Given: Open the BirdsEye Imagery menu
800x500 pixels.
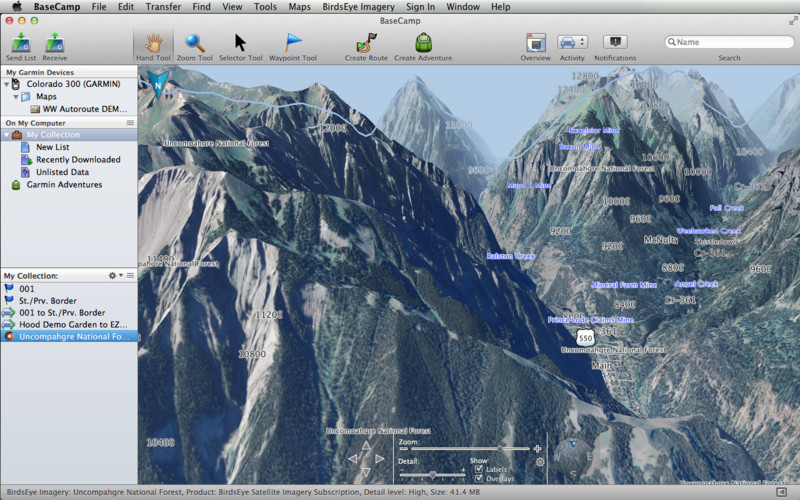Looking at the screenshot, I should click(x=359, y=7).
